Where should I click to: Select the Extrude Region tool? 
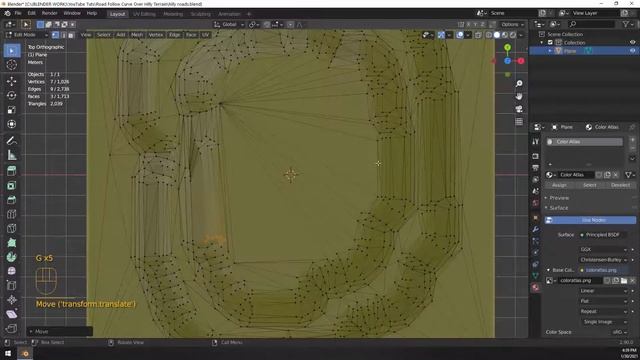tap(12, 171)
